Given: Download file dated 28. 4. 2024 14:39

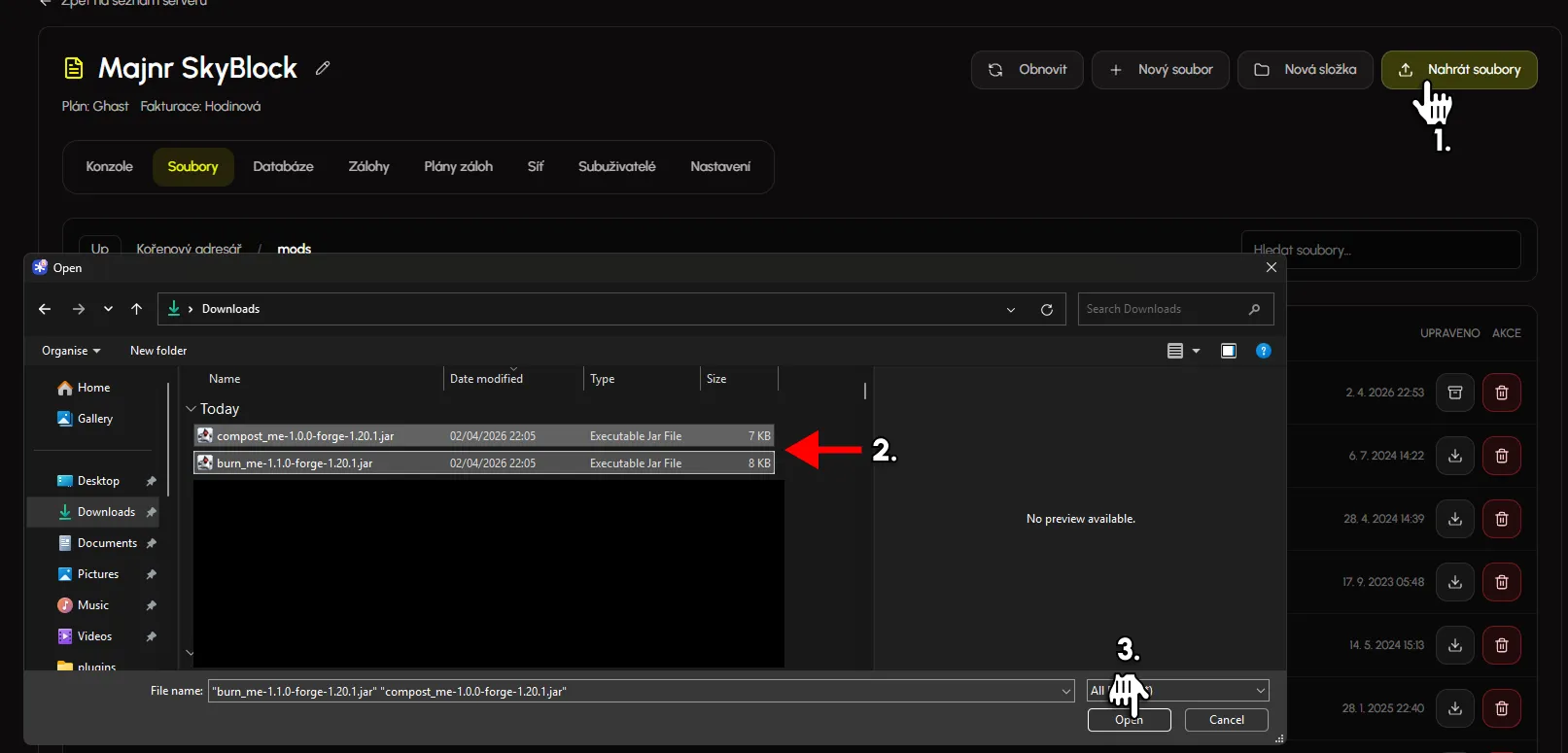Looking at the screenshot, I should coord(1455,519).
